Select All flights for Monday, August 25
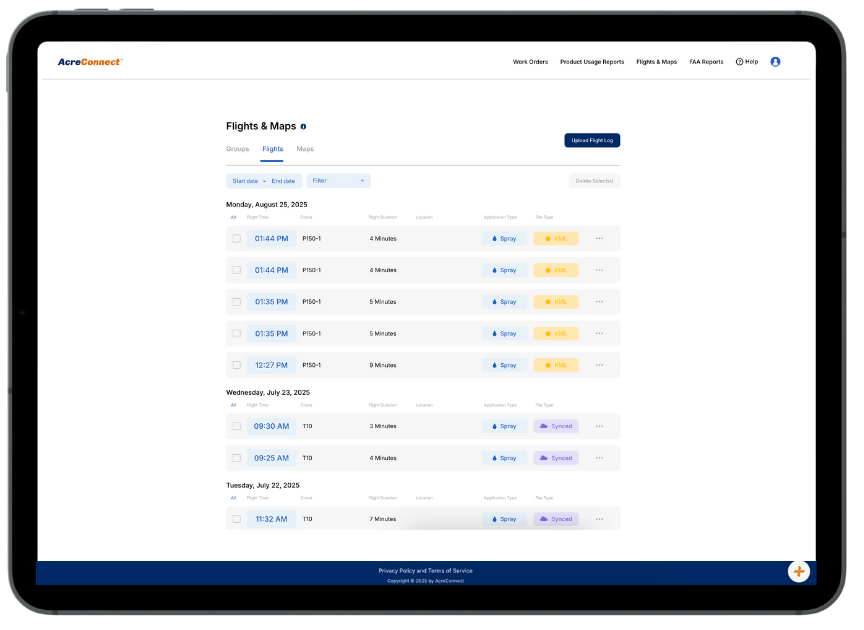The image size is (864, 630). tap(233, 217)
